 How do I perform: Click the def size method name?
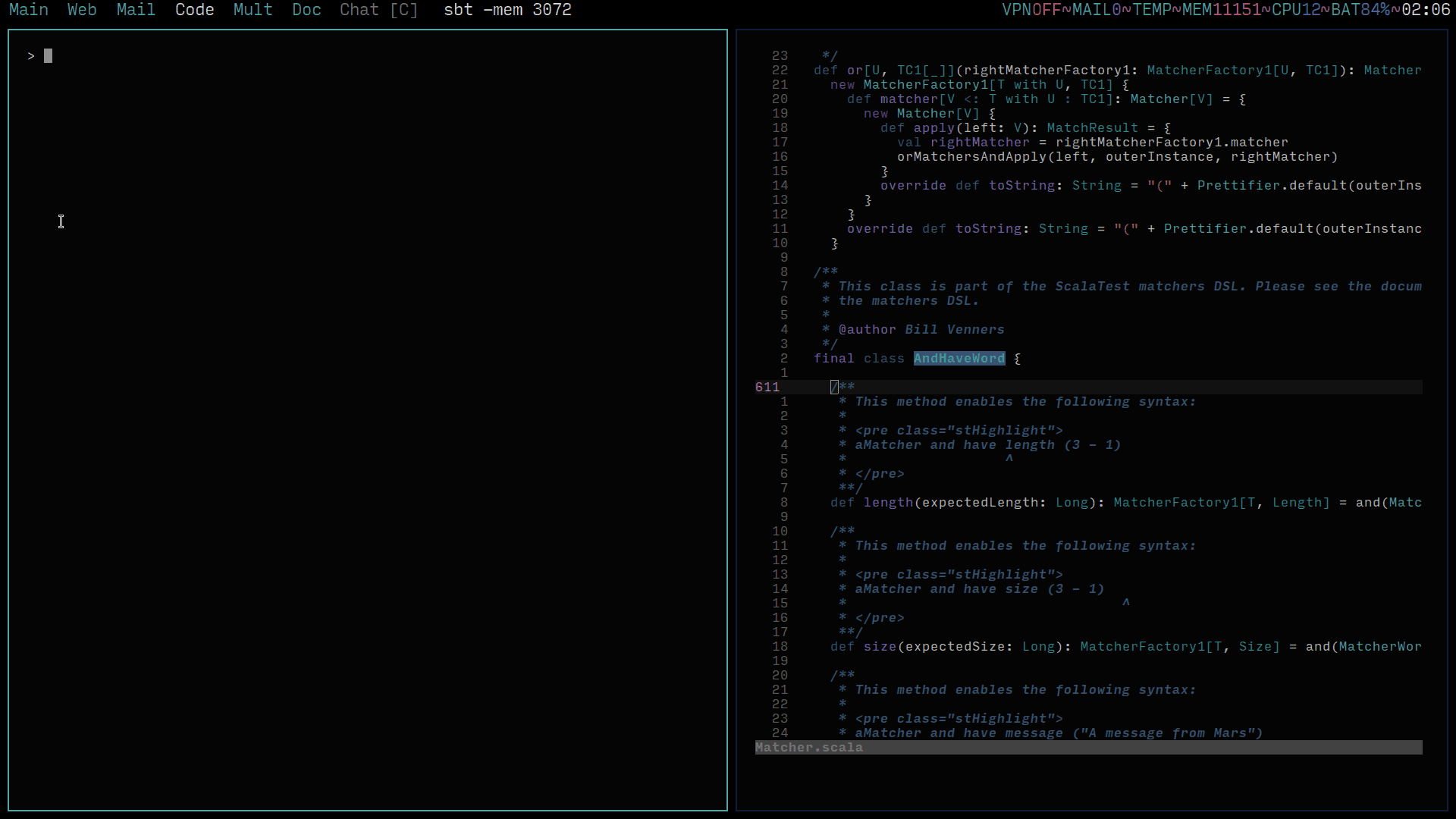point(880,647)
